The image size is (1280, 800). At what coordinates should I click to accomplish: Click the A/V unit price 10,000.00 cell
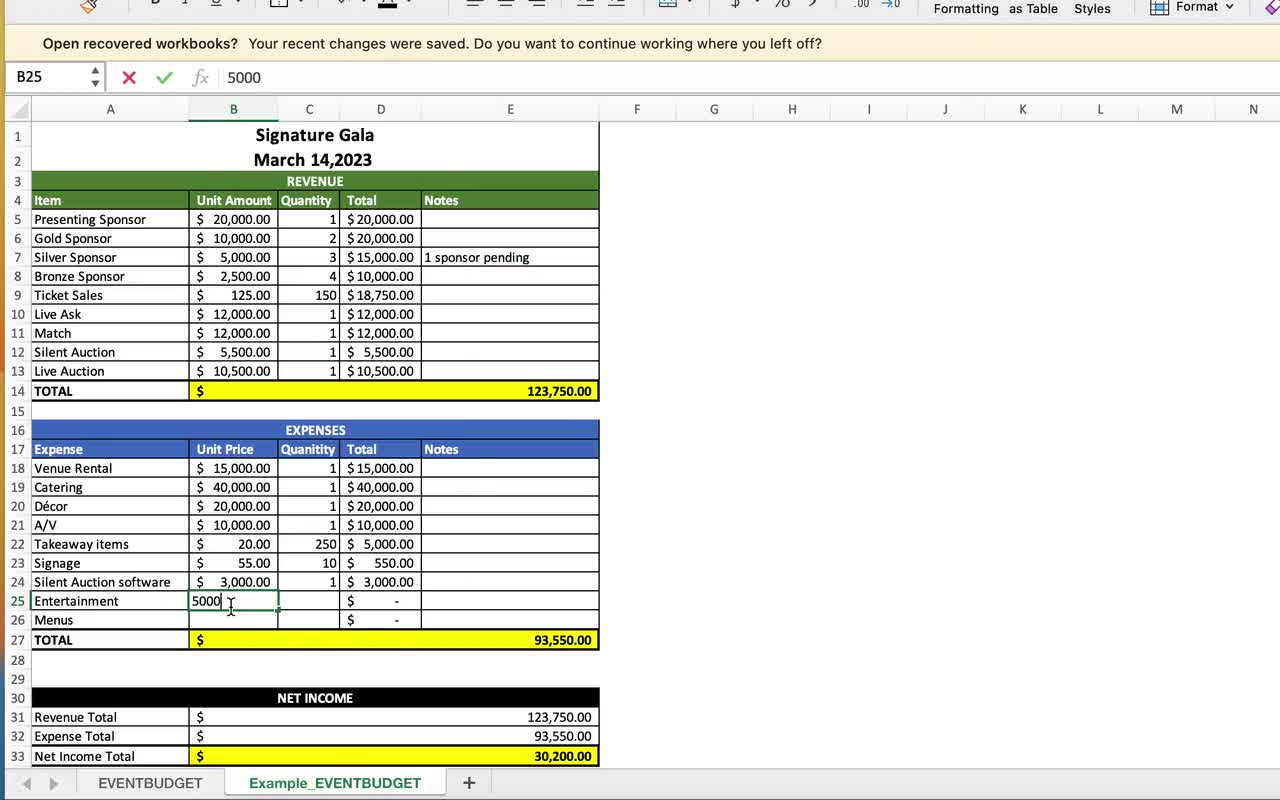tap(234, 525)
